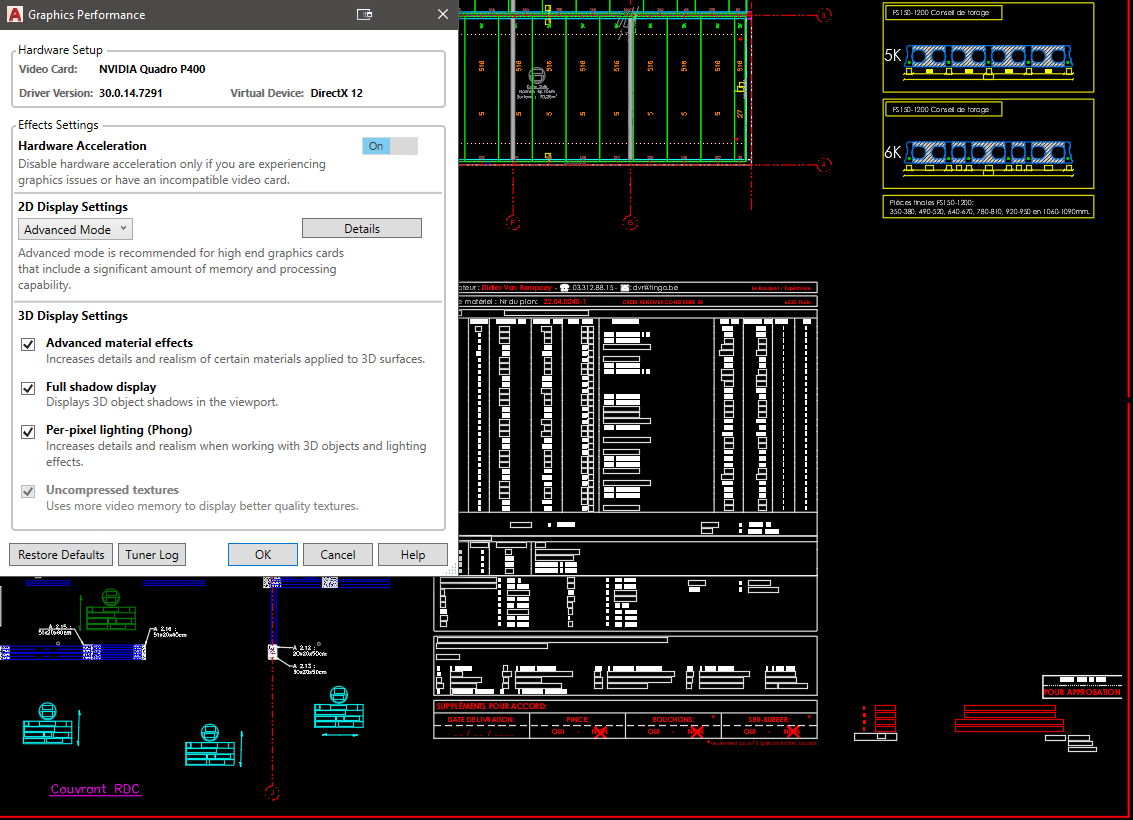Close the Graphics Performance dialog
Screen dimensions: 1133x820
[x=443, y=14]
